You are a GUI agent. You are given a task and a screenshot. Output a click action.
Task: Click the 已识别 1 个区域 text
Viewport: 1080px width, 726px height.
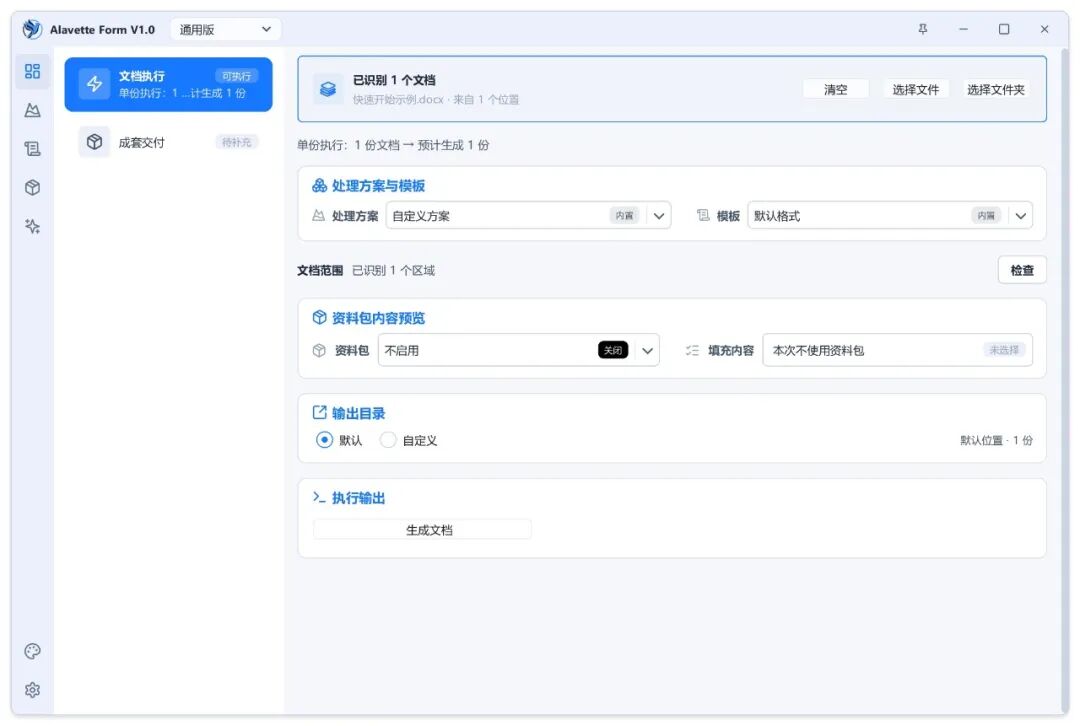tap(393, 270)
